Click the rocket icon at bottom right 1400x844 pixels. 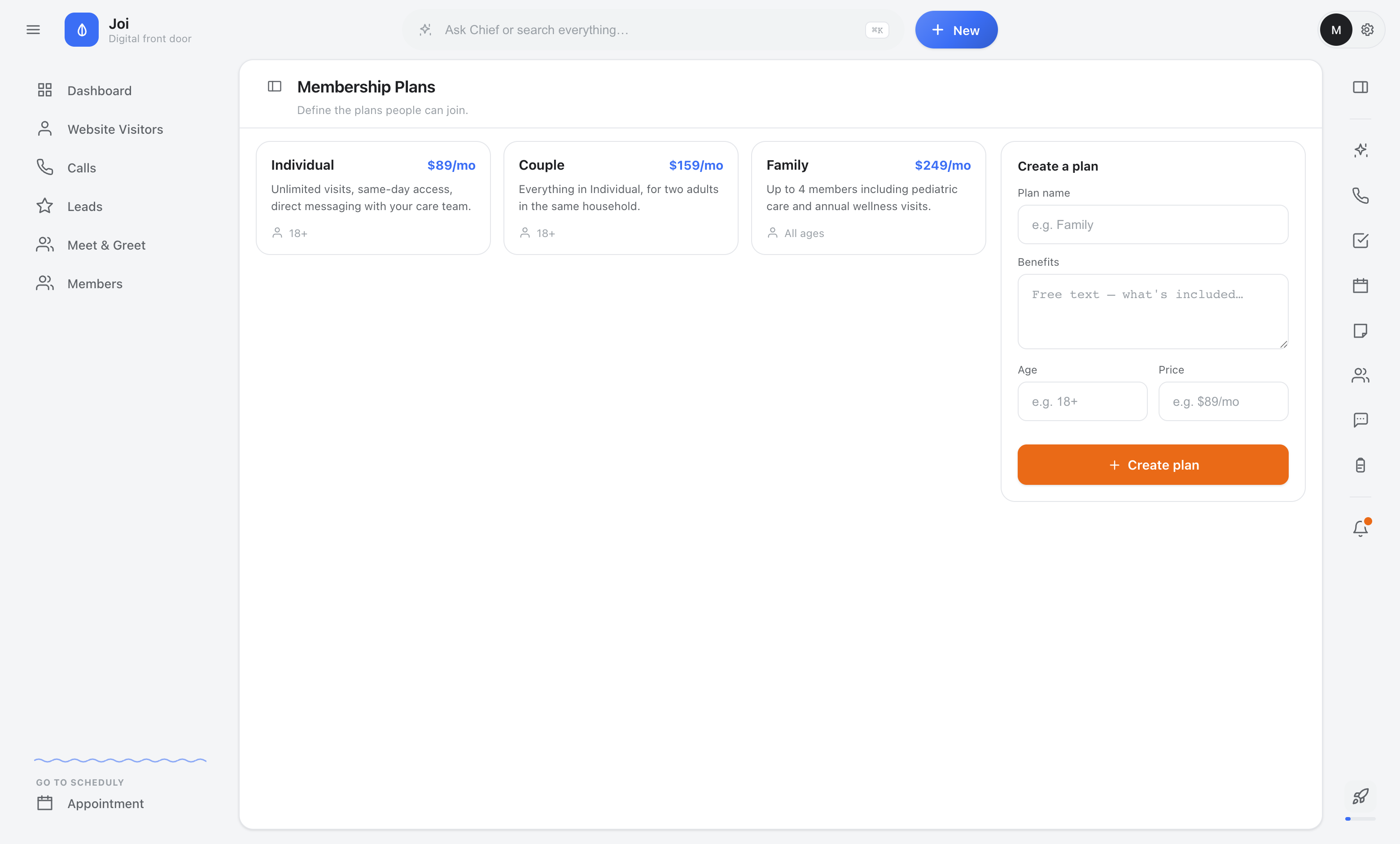tap(1360, 796)
